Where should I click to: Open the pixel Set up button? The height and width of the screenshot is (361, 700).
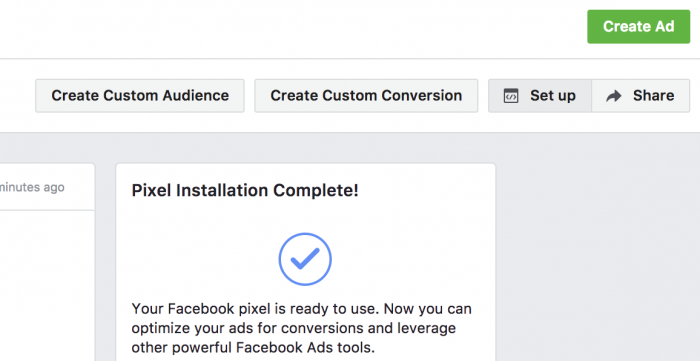pos(540,95)
